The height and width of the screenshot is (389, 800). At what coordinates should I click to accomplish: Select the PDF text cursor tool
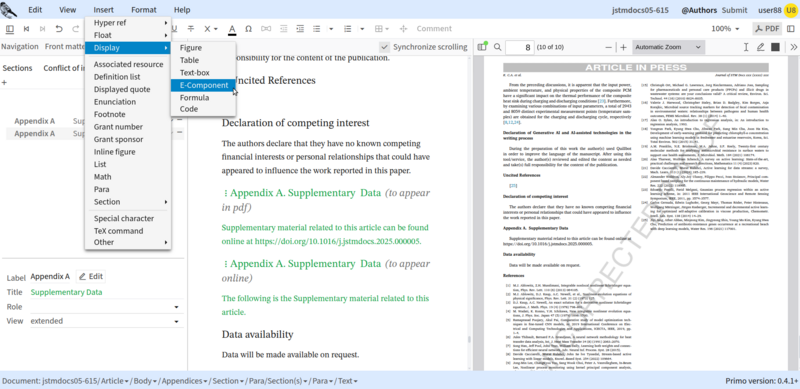pyautogui.click(x=746, y=47)
